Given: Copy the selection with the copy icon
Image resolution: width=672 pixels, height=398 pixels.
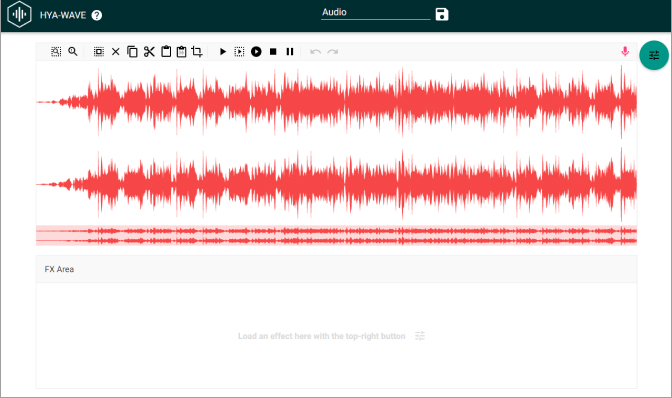Looking at the screenshot, I should [132, 52].
